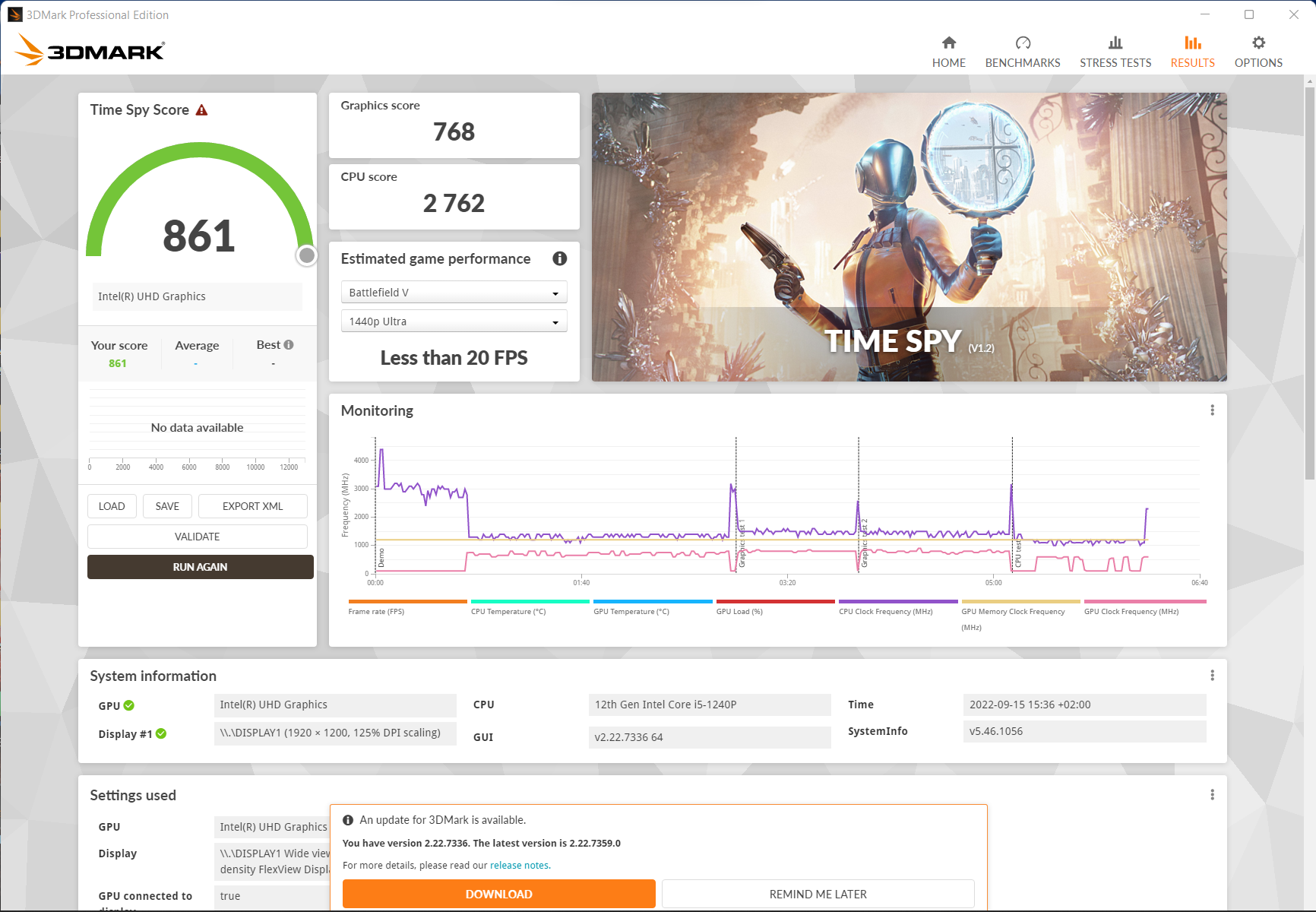
Task: Run the benchmark again
Action: click(200, 567)
